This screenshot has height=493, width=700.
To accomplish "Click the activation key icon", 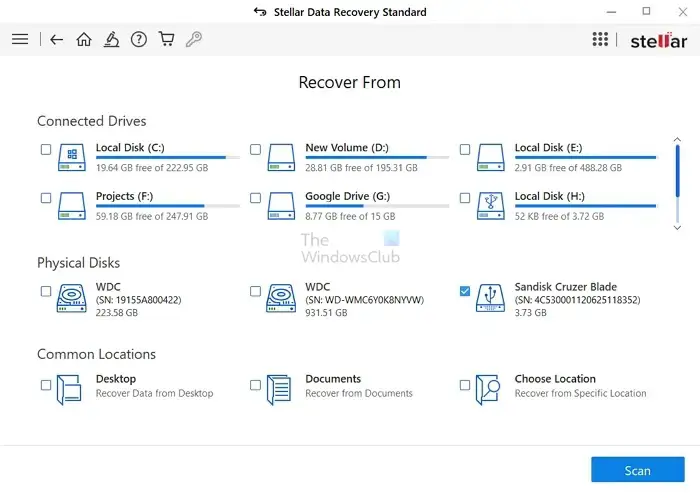I will coord(194,39).
